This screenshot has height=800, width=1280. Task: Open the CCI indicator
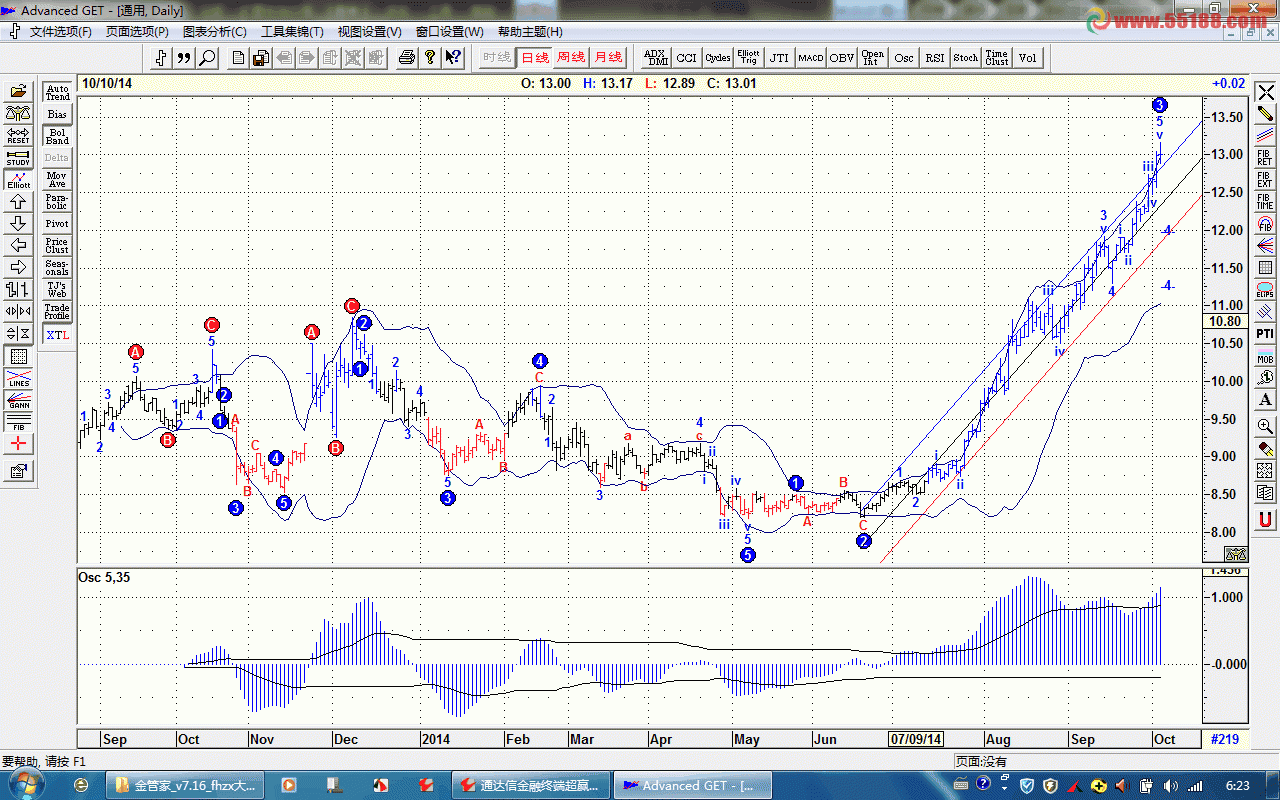click(686, 58)
